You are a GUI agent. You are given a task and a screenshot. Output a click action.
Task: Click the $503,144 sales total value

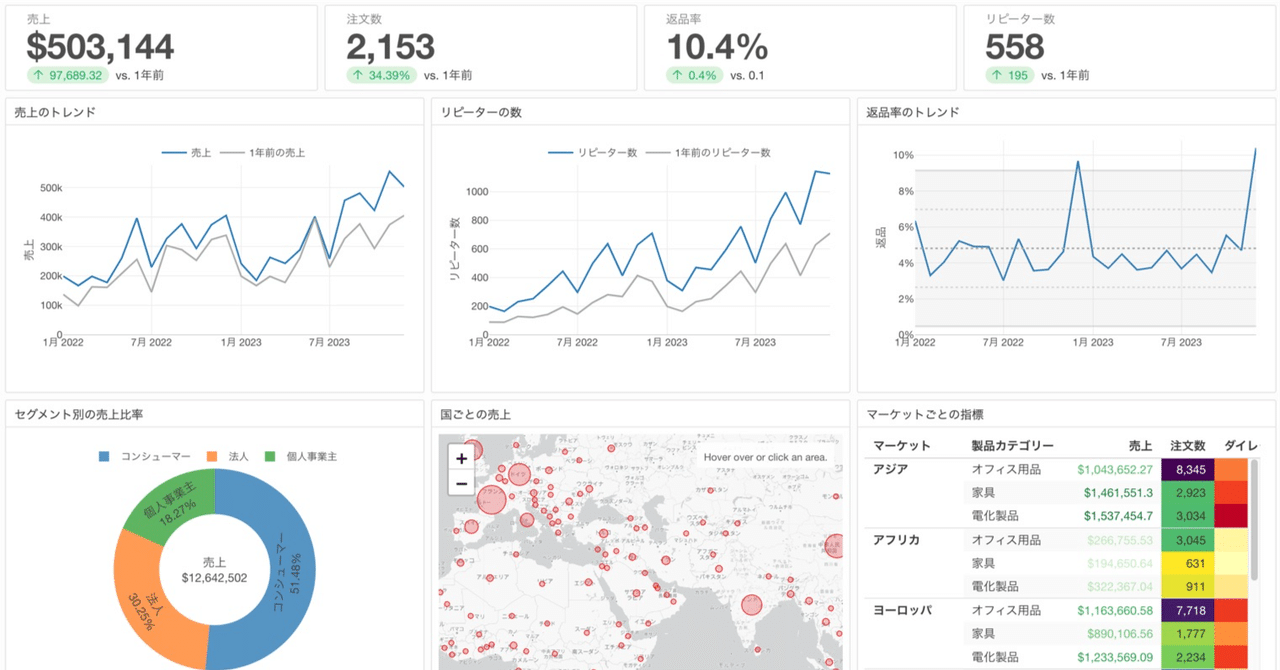[100, 46]
